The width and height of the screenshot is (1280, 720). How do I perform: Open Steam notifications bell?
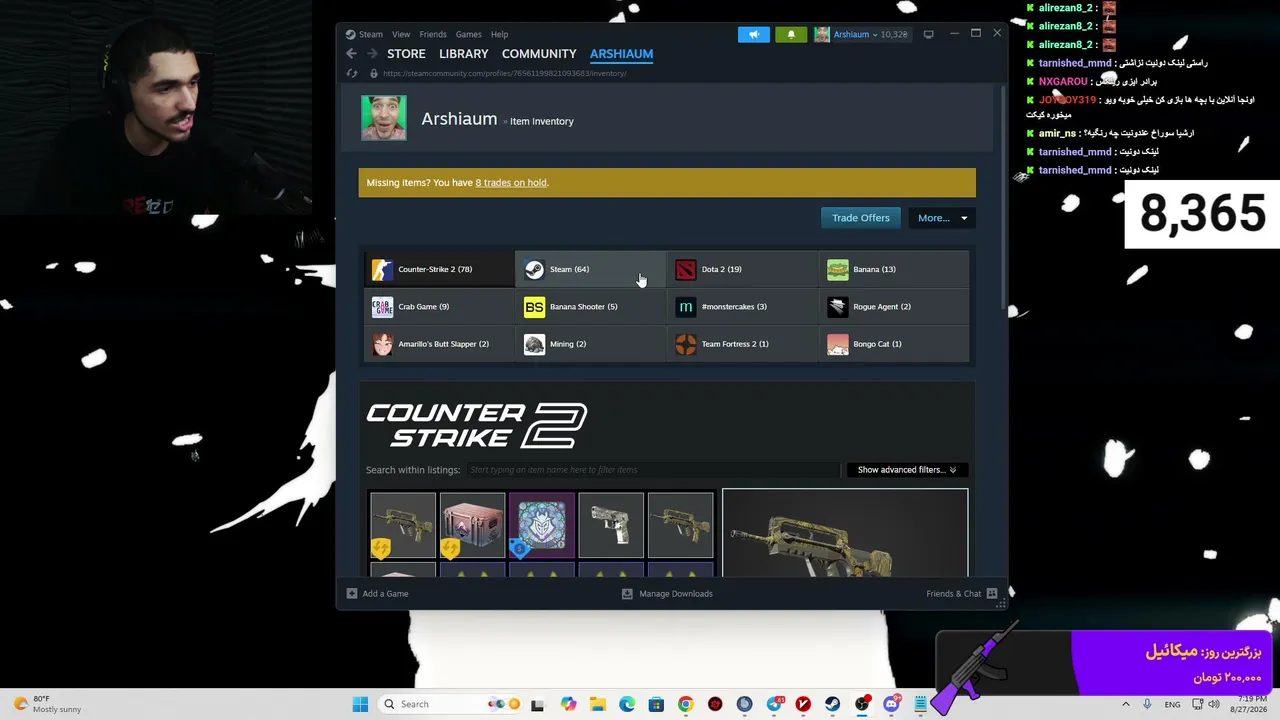[791, 34]
